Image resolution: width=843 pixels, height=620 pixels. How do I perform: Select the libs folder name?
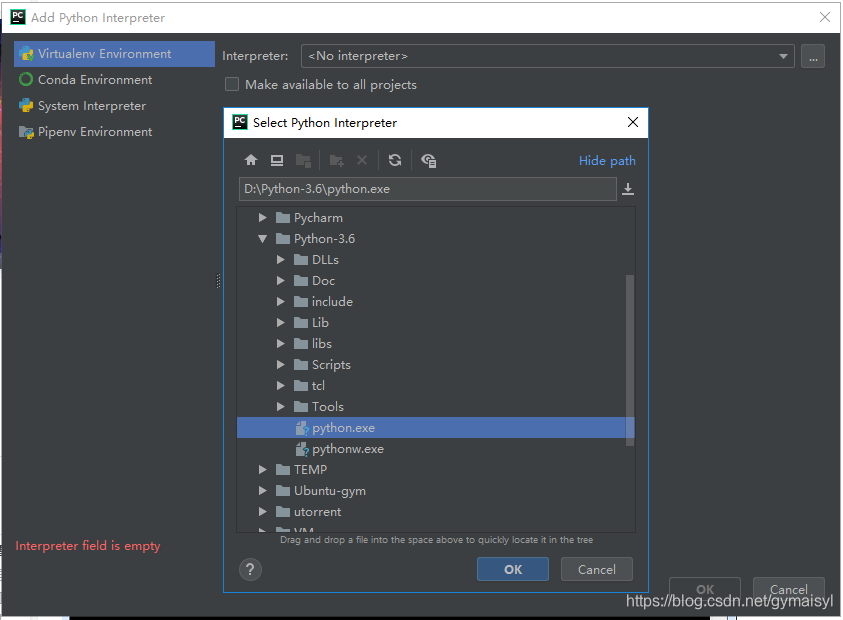click(x=322, y=343)
